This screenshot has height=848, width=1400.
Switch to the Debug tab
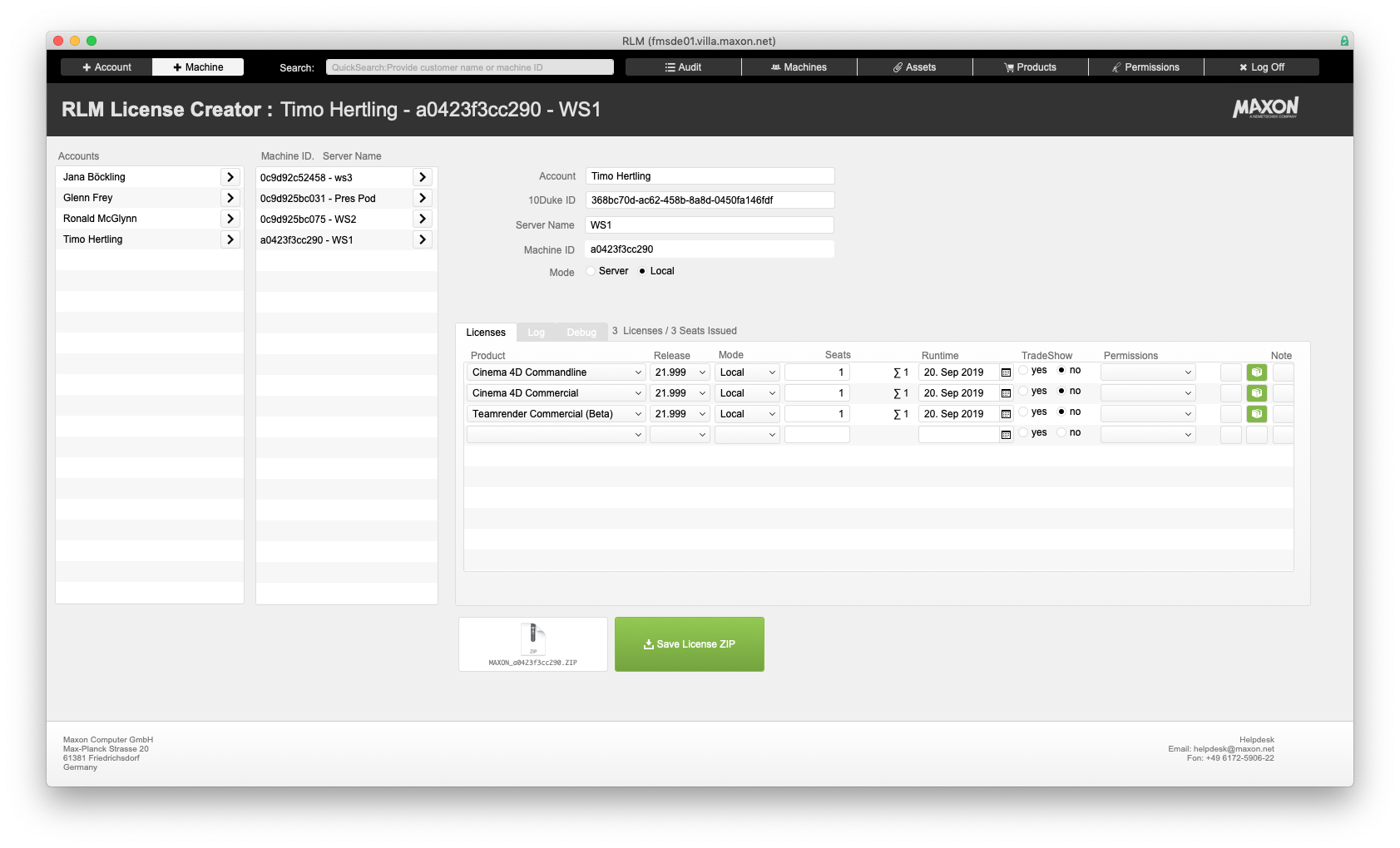(x=581, y=333)
